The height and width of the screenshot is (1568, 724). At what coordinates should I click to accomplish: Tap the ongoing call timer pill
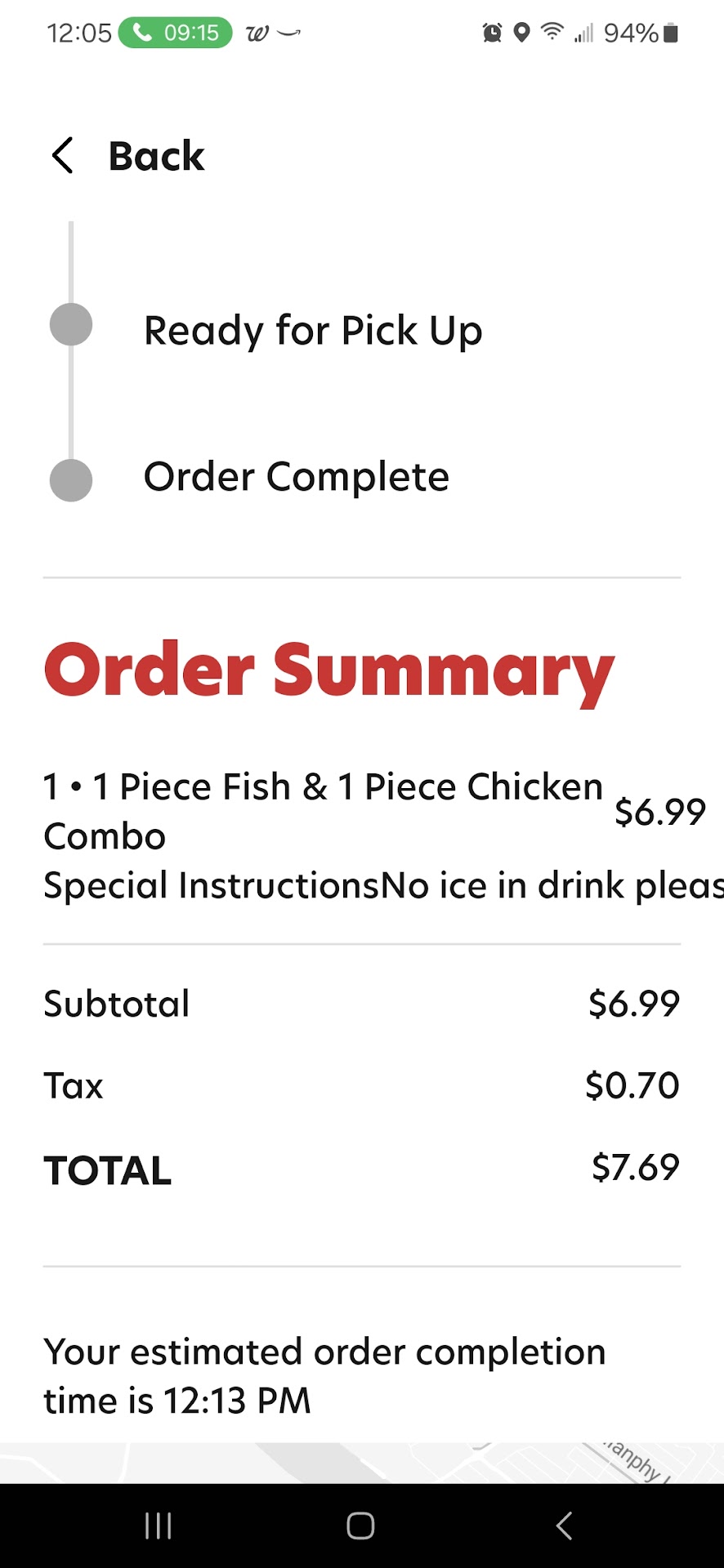tap(176, 33)
